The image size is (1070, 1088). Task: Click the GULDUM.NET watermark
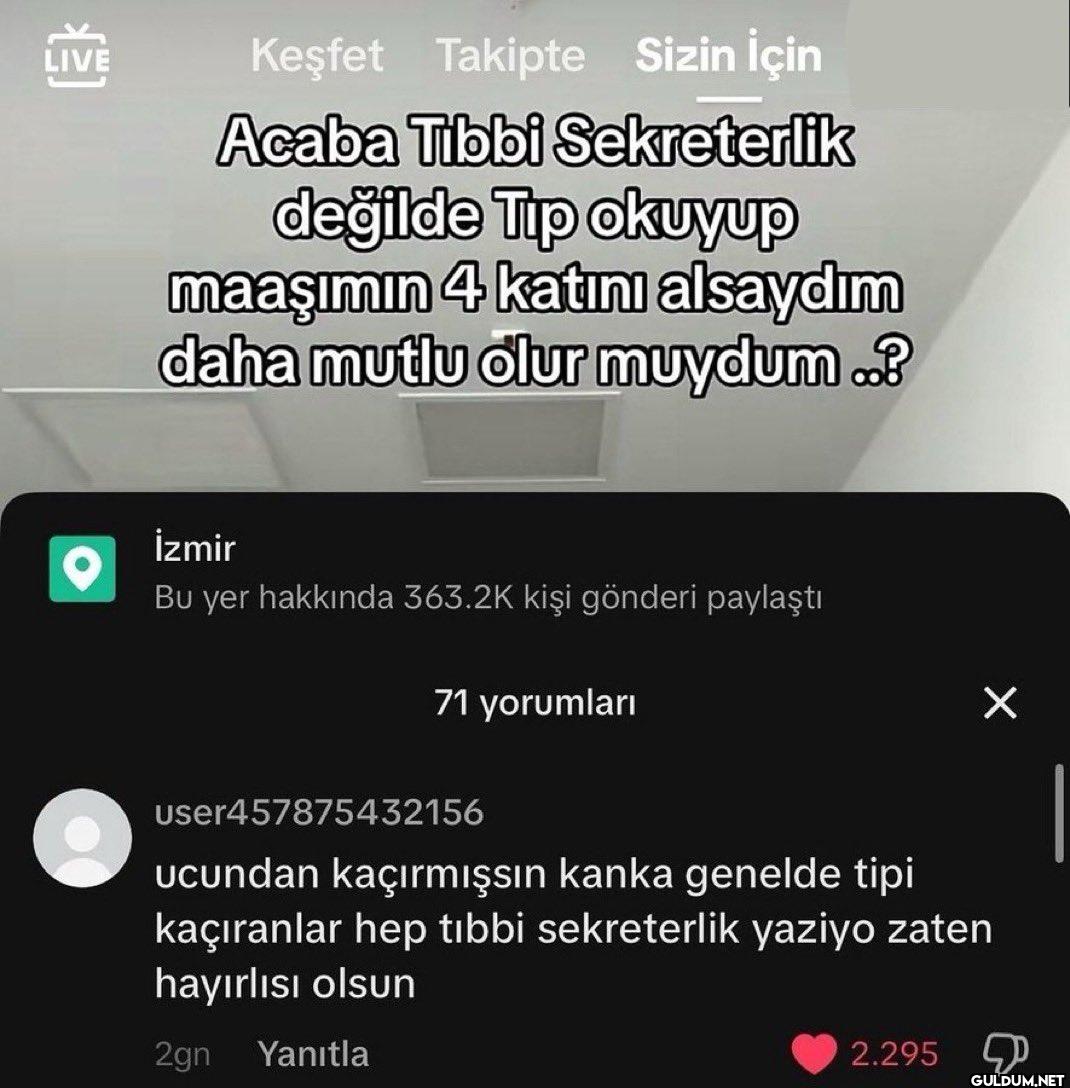(x=1017, y=1079)
